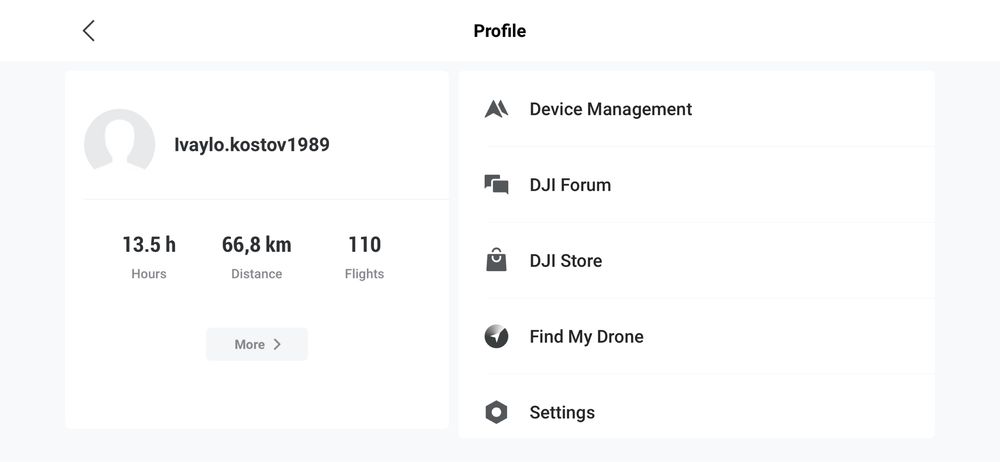Click the DJI Forum chat bubbles icon

pyautogui.click(x=496, y=184)
